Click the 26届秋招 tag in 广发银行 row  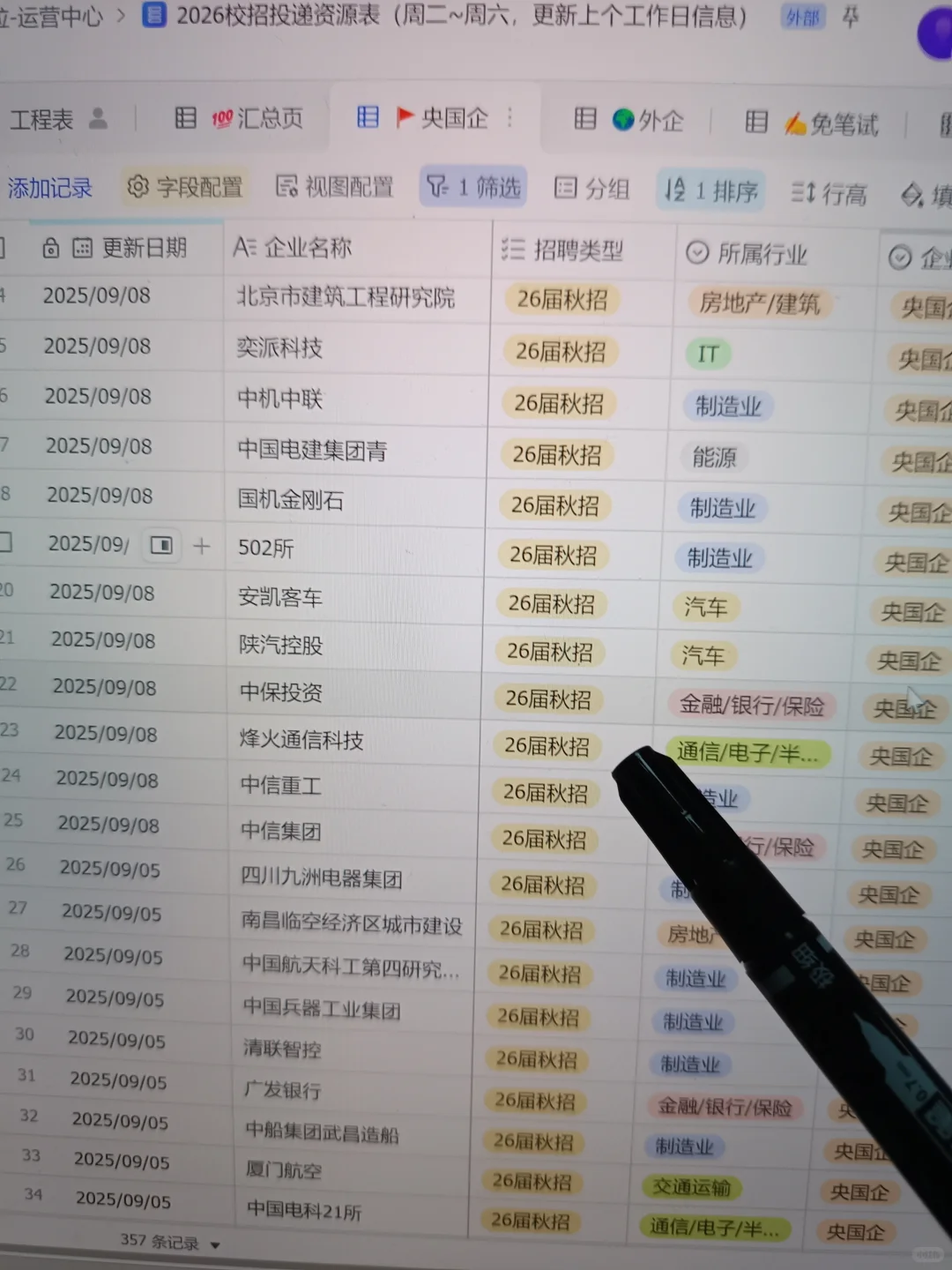534,1100
